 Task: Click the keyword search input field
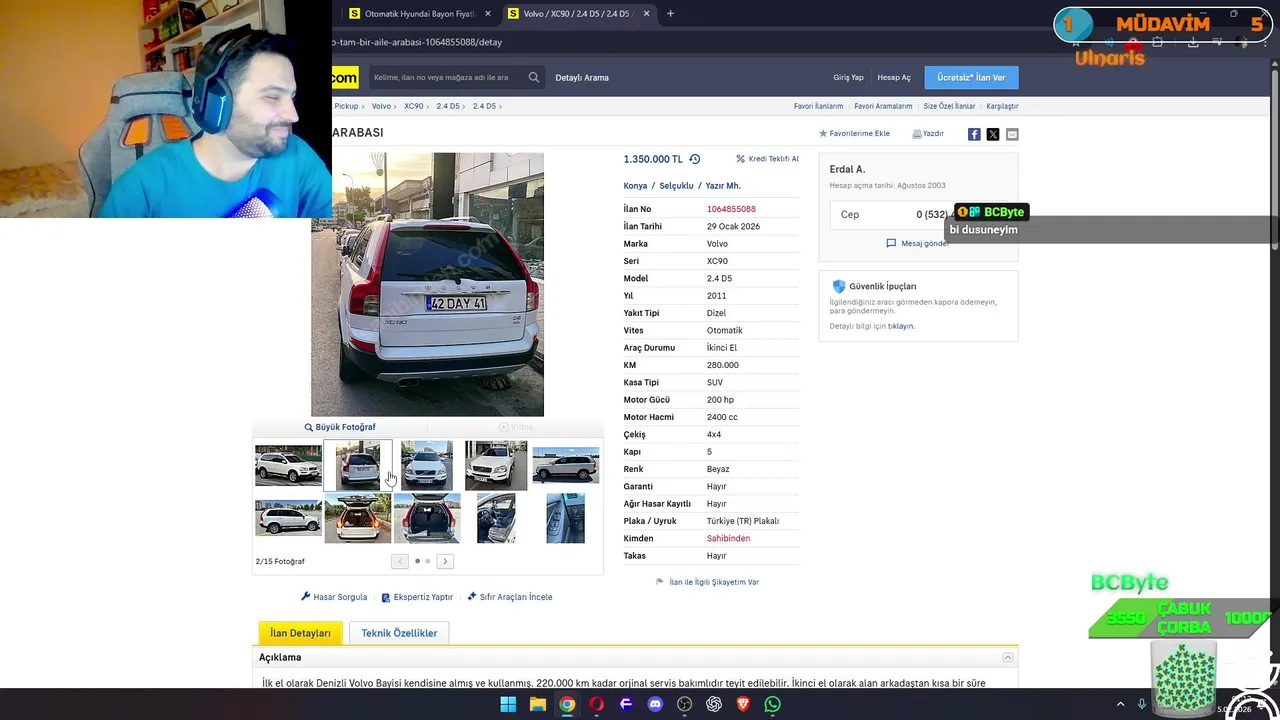446,77
